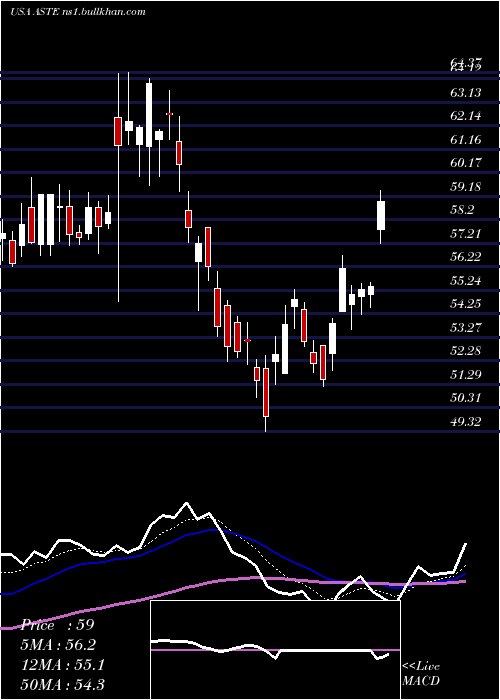The width and height of the screenshot is (500, 700).
Task: Click the '50MA : 54.3' readout
Action: [62, 684]
